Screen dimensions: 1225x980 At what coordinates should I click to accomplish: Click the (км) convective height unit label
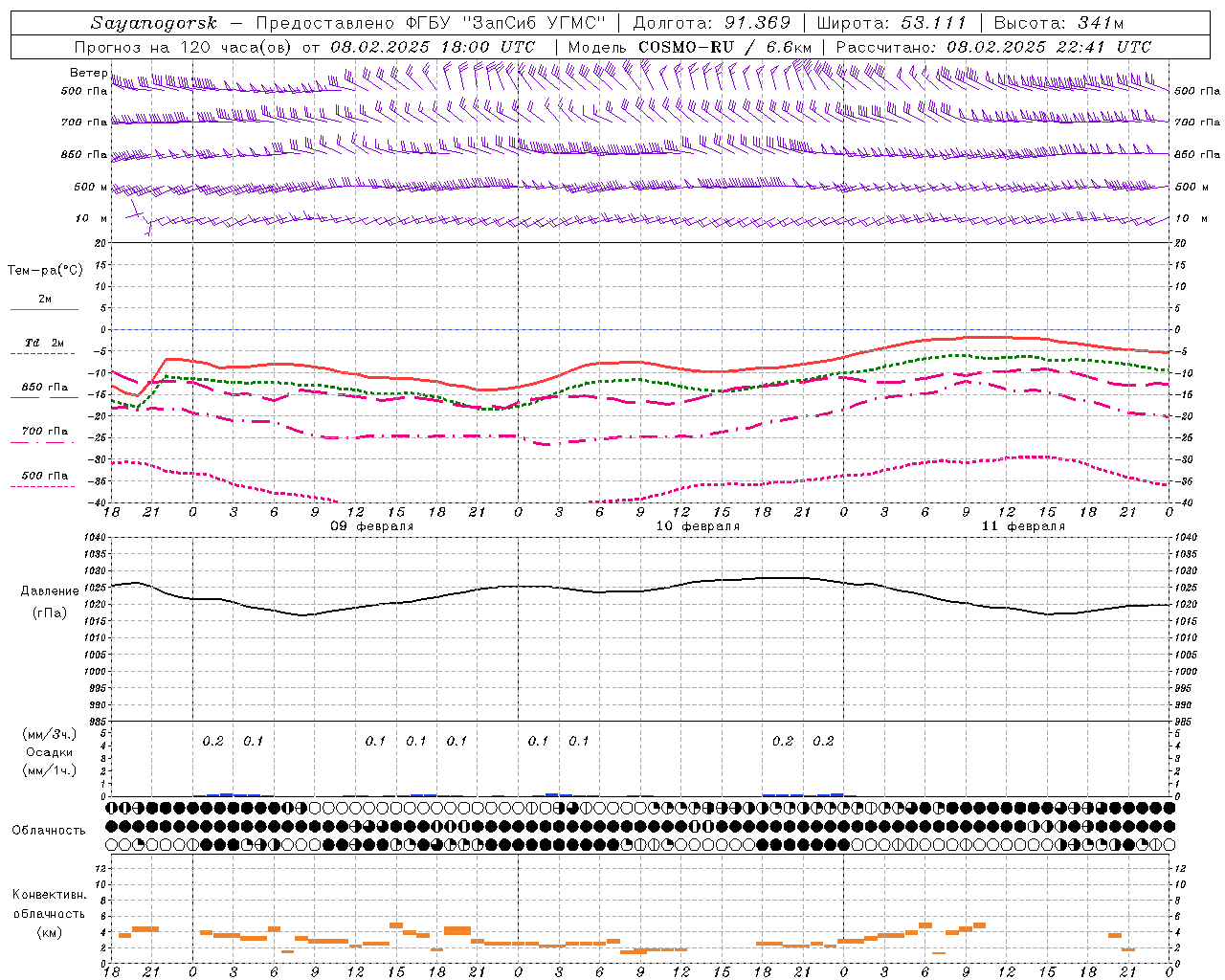click(x=49, y=933)
